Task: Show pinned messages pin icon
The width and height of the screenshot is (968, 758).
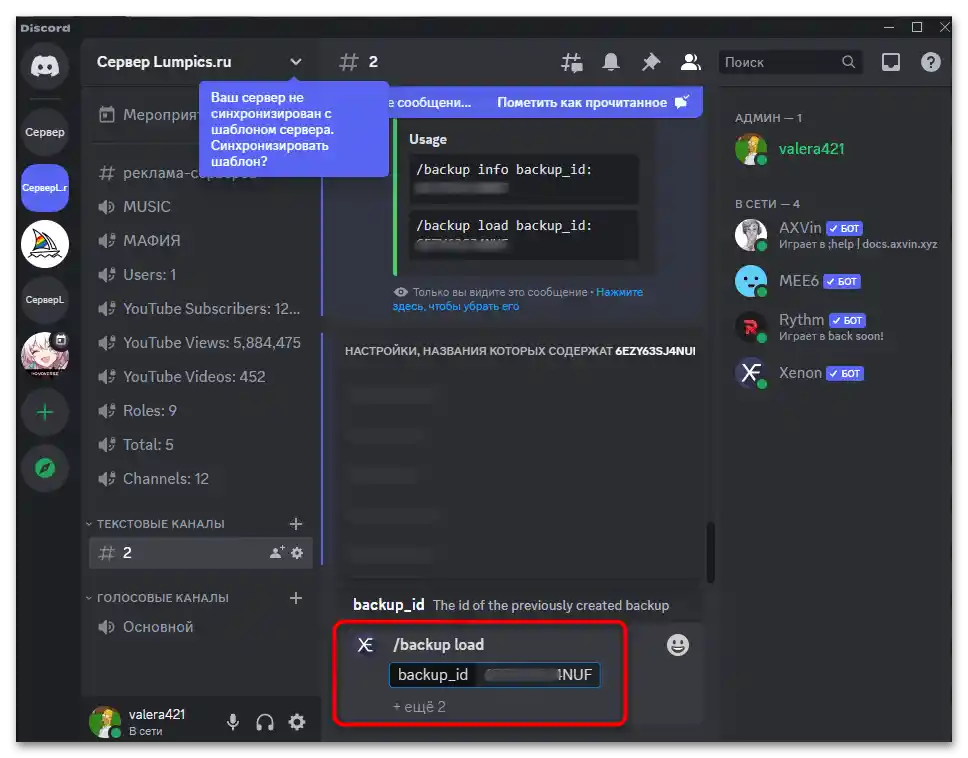Action: point(651,62)
